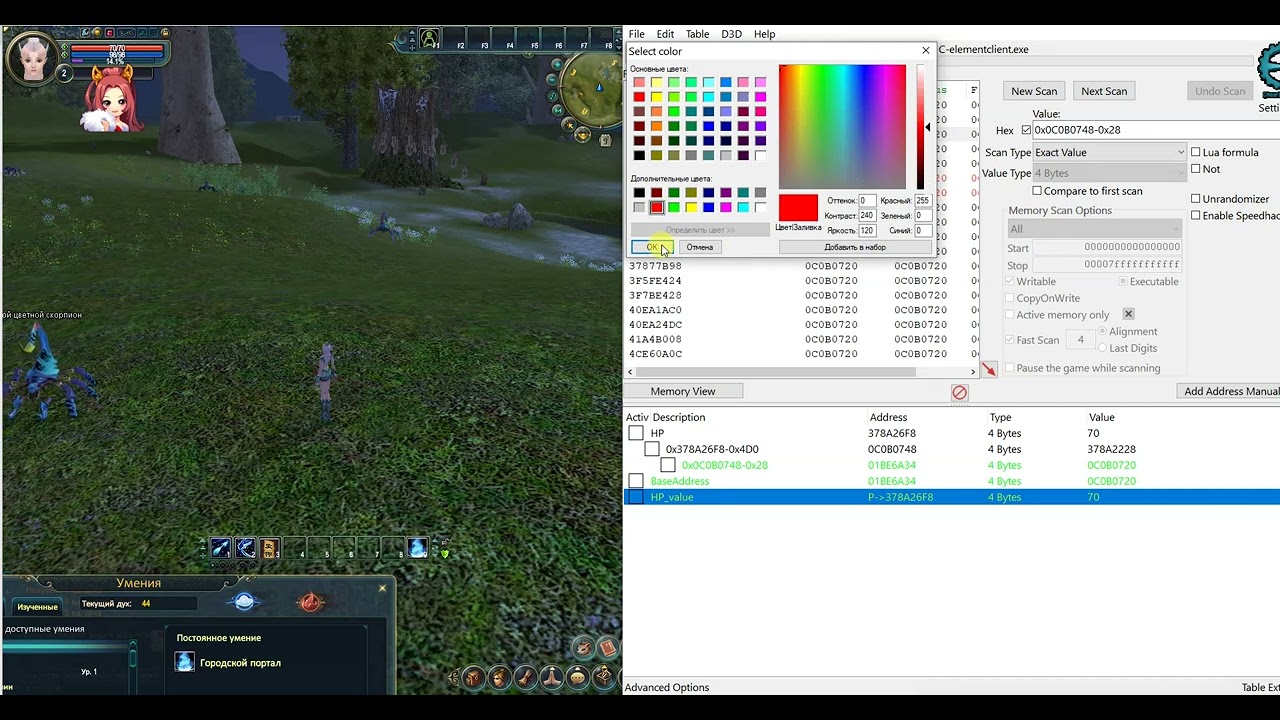This screenshot has width=1280, height=720.
Task: Enable the Lua formula checkbox
Action: (x=1196, y=152)
